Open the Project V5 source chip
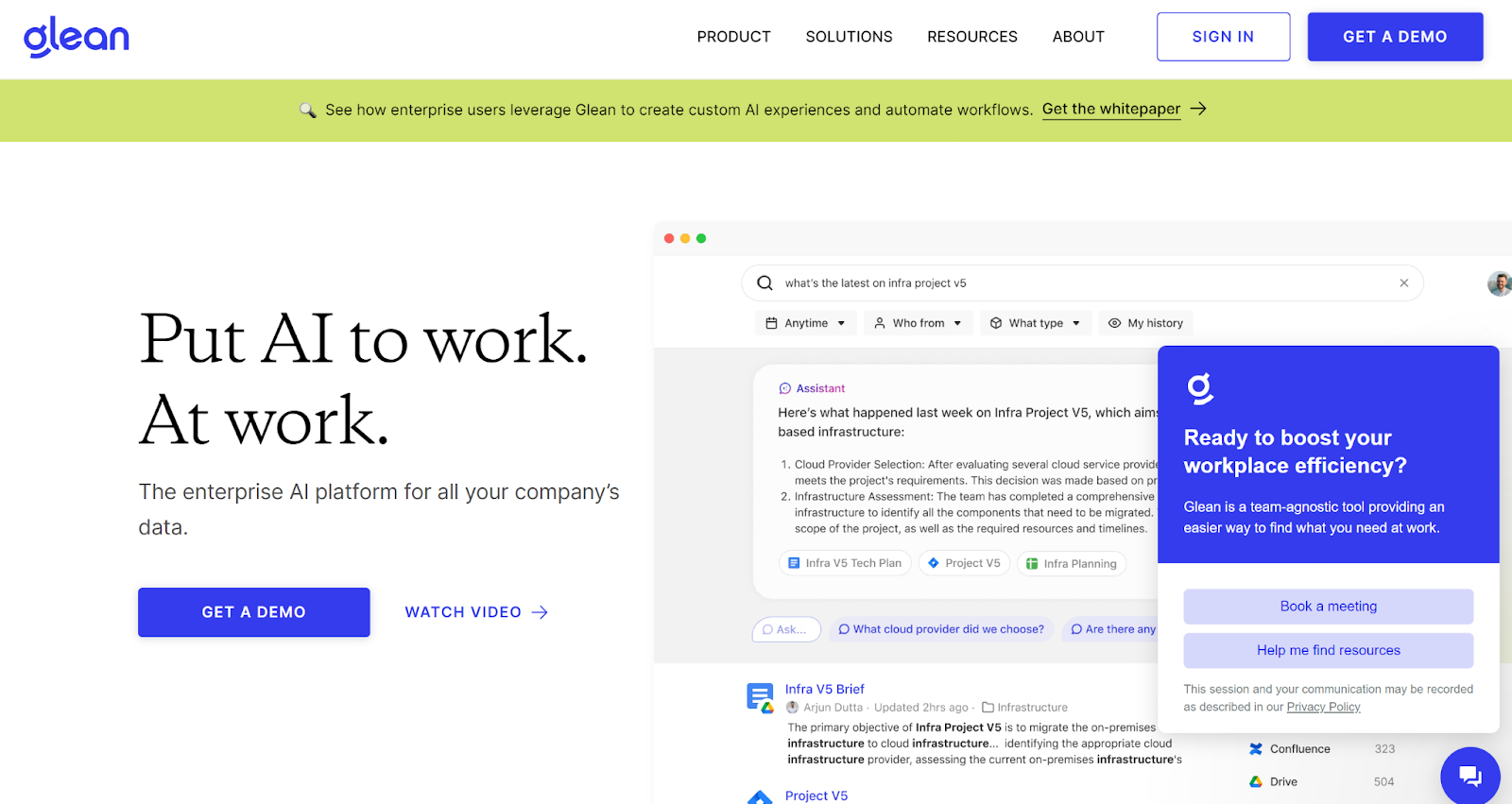This screenshot has height=804, width=1512. 964,563
